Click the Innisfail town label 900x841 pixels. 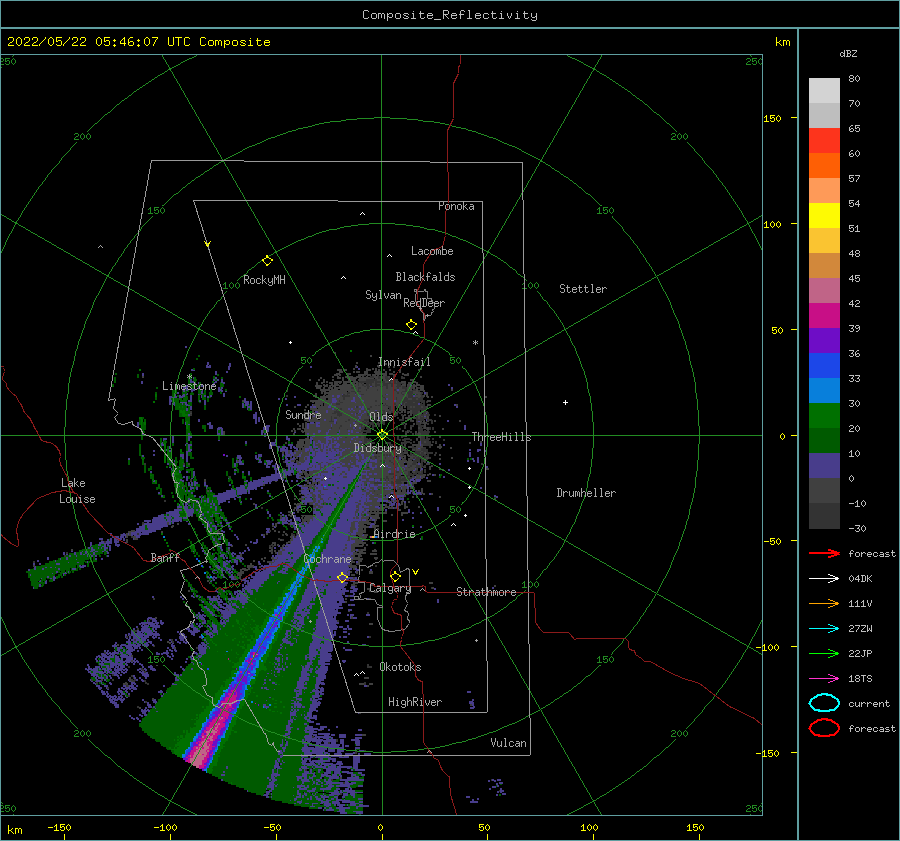point(404,362)
